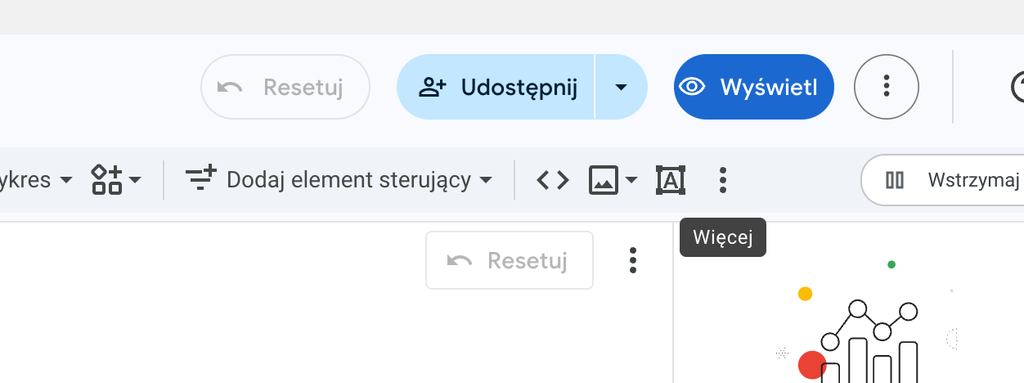
Task: Click the filter icon of Dodaj element sterujący
Action: point(200,180)
